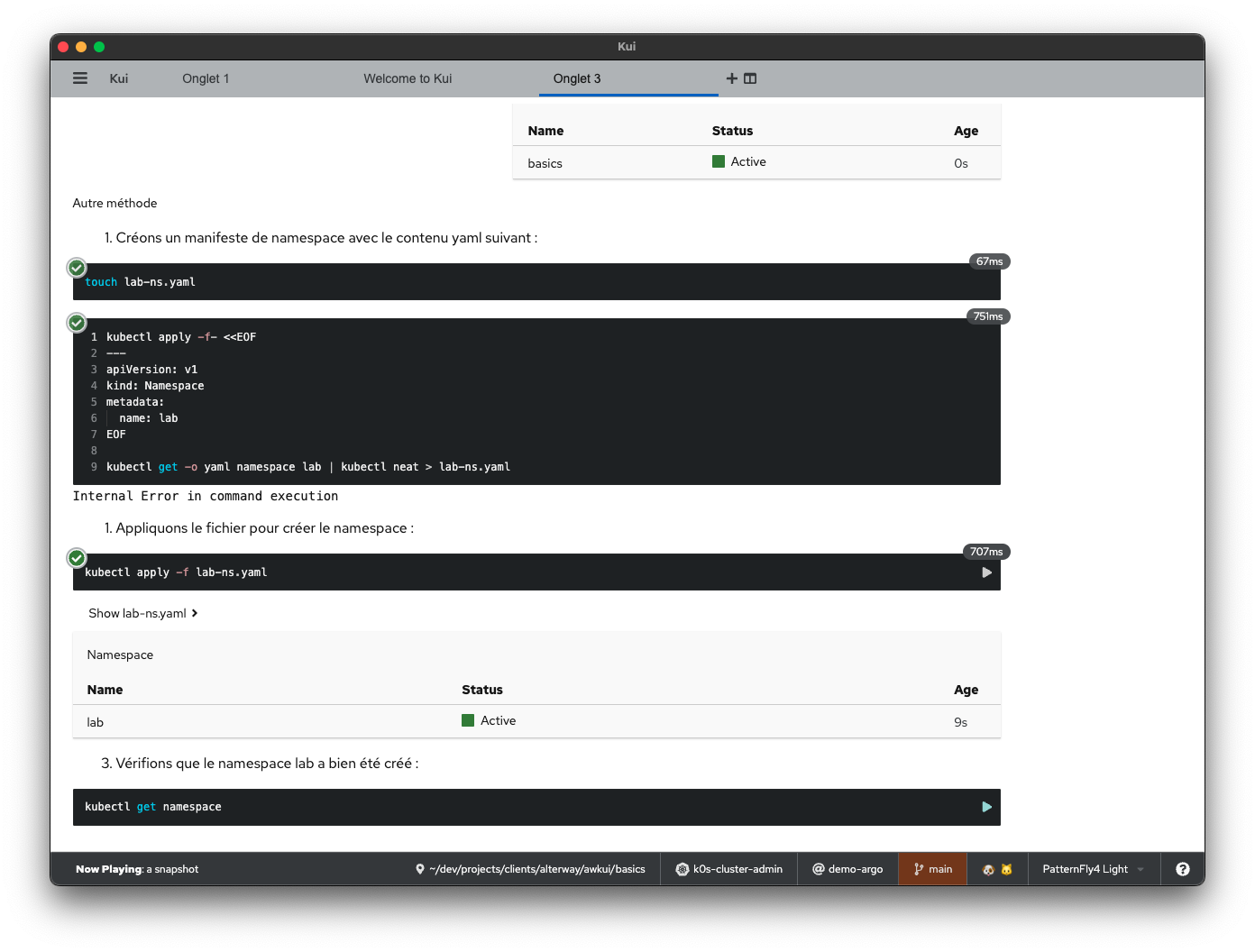Select the lab namespace row

tap(96, 722)
